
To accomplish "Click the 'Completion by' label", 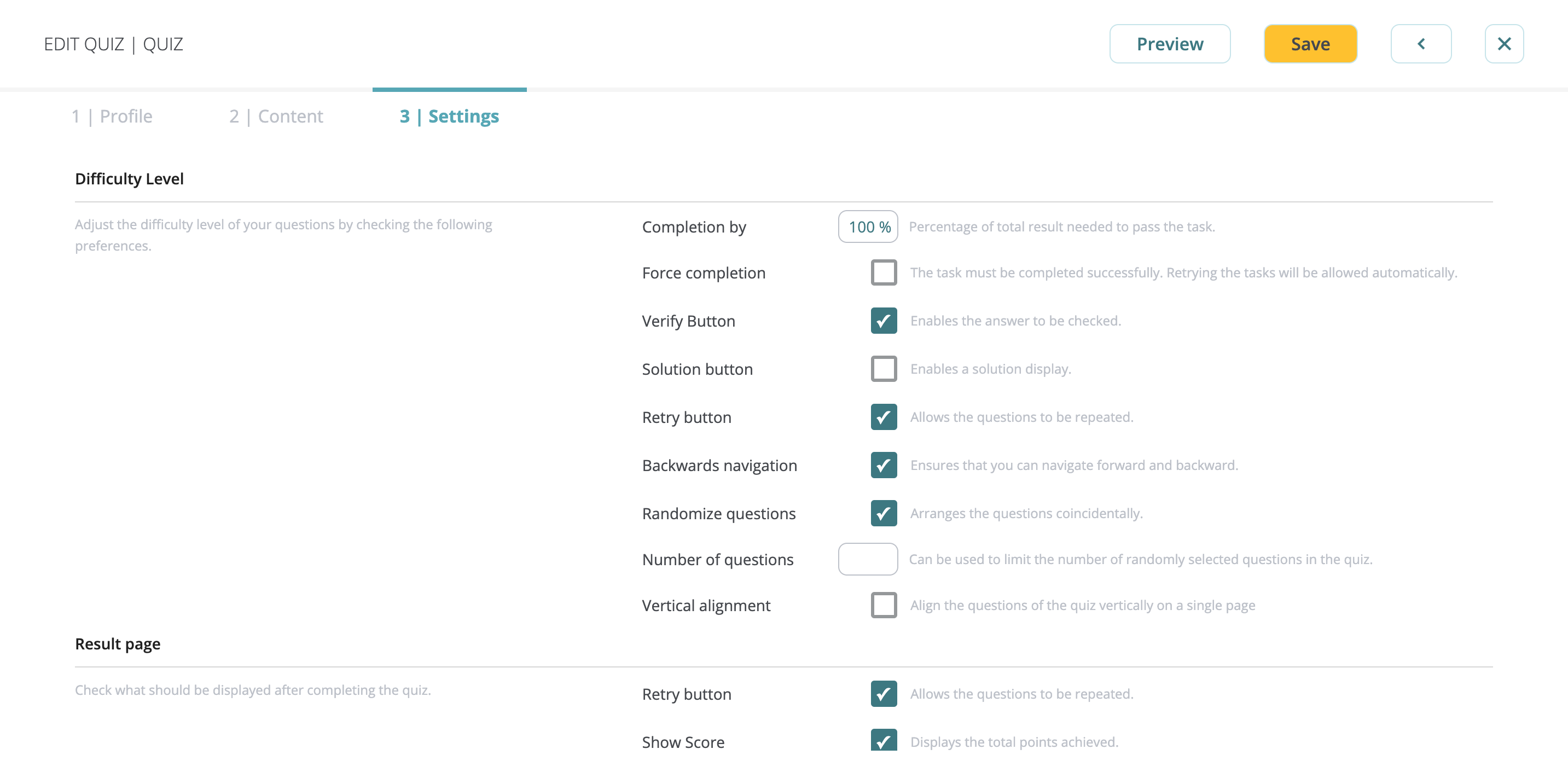I will coord(694,227).
